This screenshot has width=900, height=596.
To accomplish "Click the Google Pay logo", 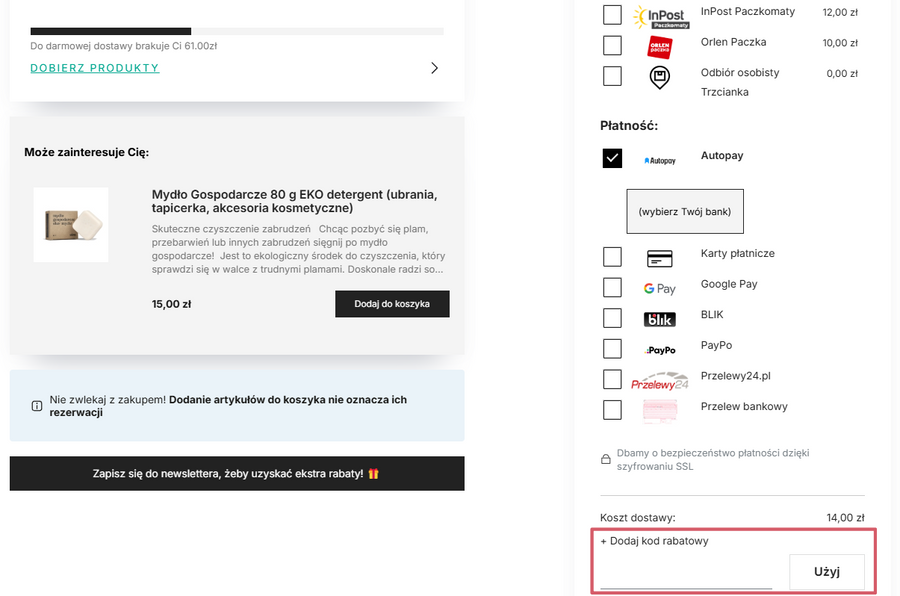I will (x=659, y=289).
